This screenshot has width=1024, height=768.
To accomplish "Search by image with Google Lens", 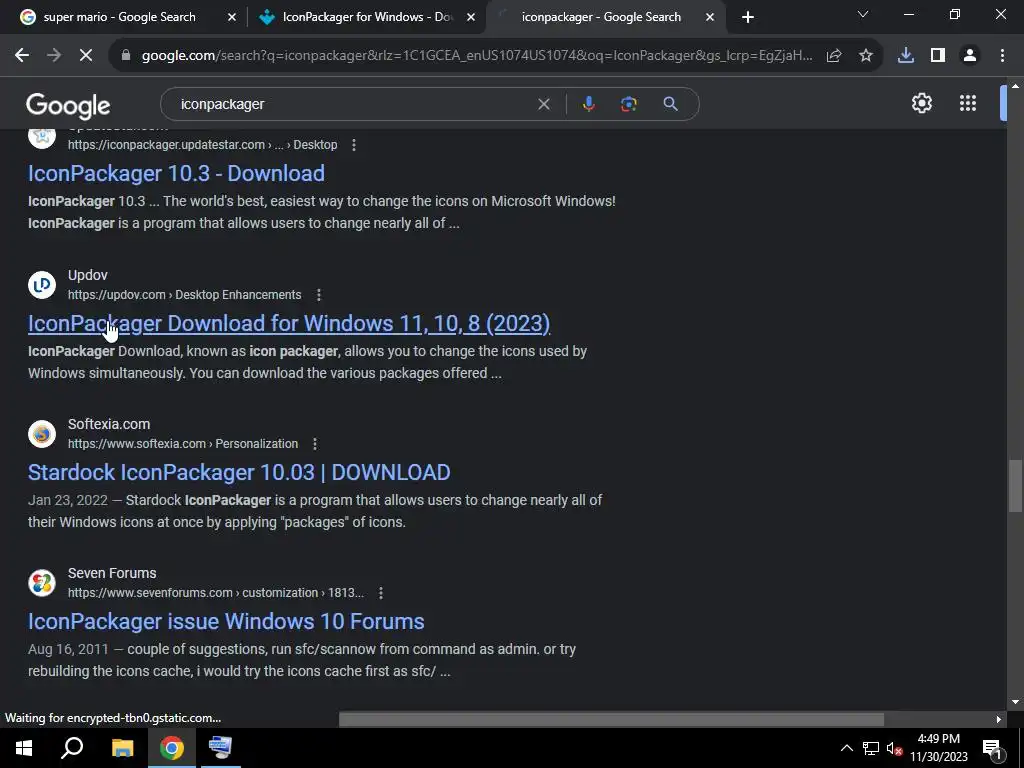I will [x=628, y=104].
